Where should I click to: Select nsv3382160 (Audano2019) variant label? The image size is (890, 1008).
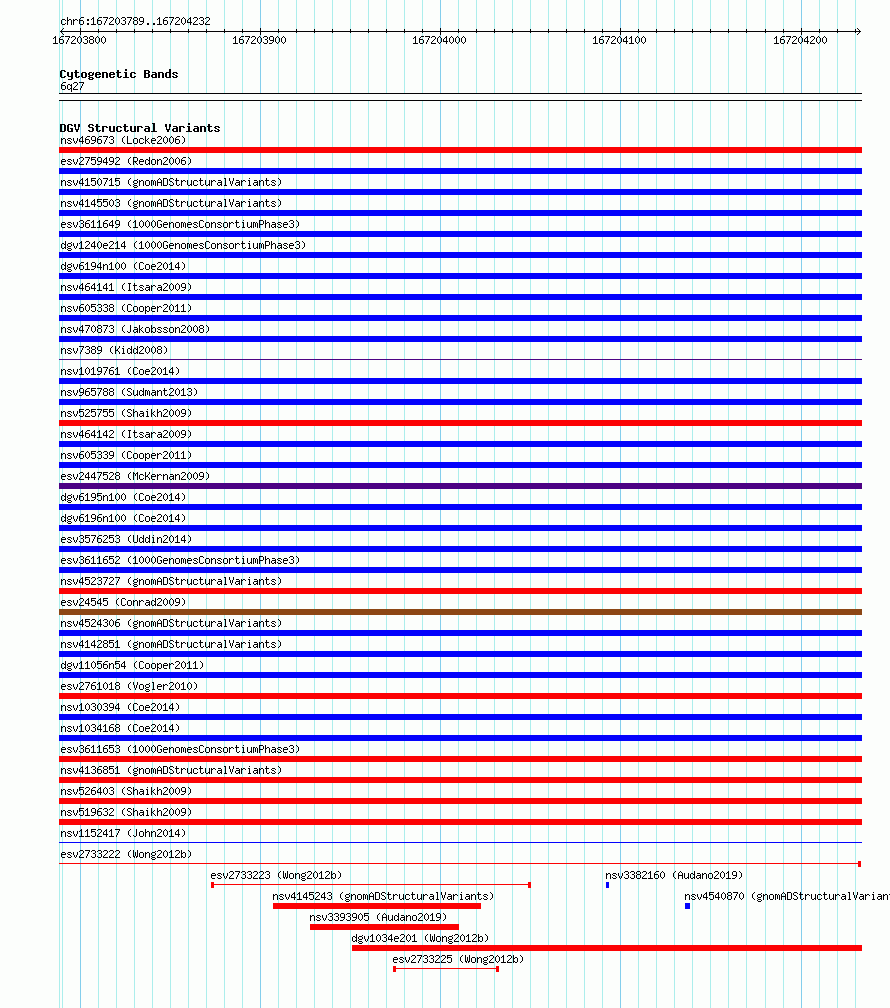tap(674, 876)
